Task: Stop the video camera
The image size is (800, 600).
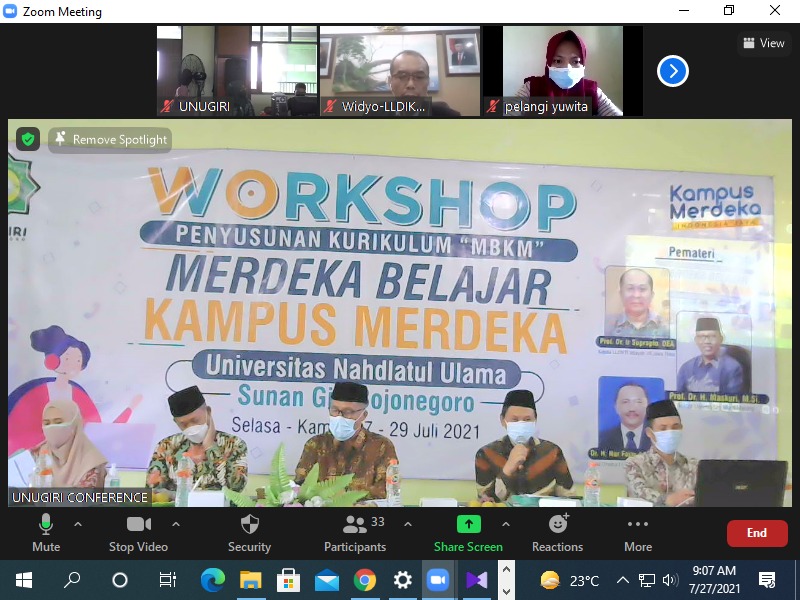Action: [138, 534]
